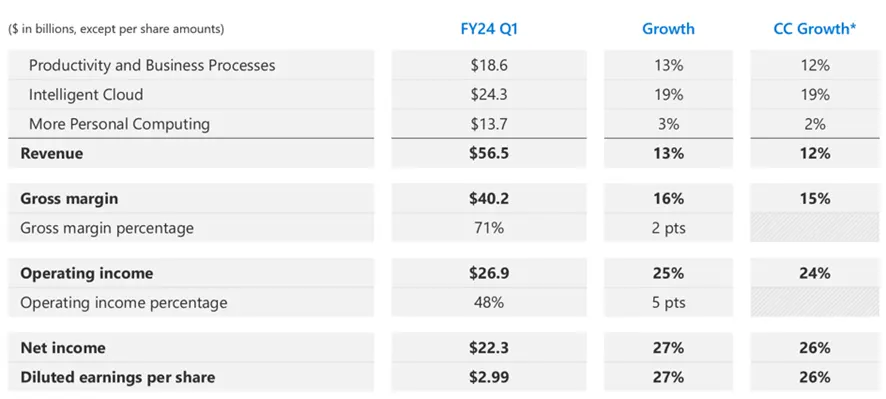886x399 pixels.
Task: Select the Gross margin row label
Action: click(70, 199)
